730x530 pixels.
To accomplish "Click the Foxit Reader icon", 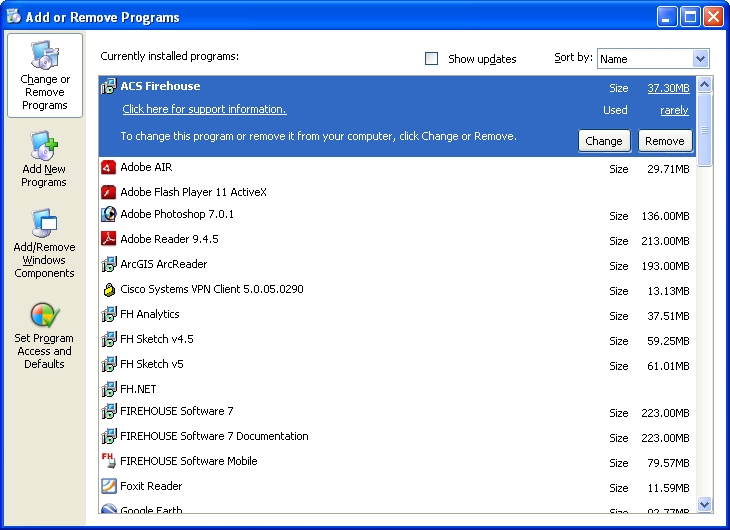I will tap(108, 486).
